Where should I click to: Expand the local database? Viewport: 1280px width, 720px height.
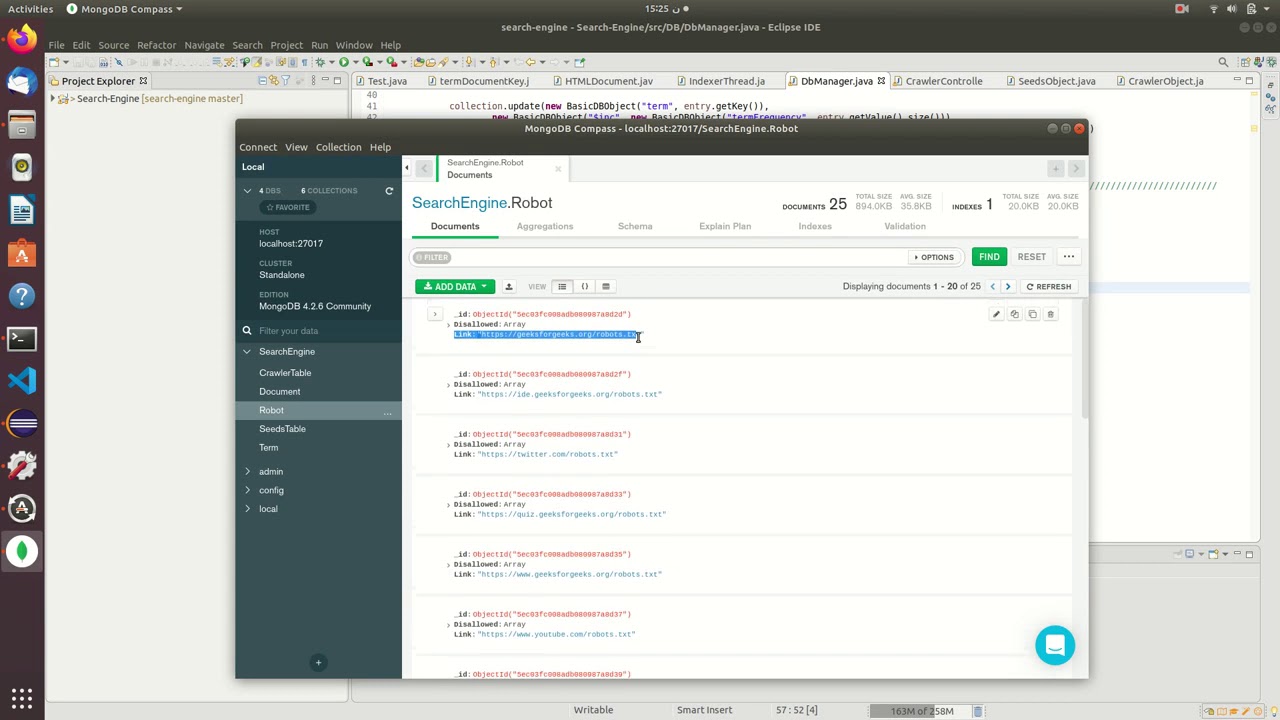click(x=247, y=509)
